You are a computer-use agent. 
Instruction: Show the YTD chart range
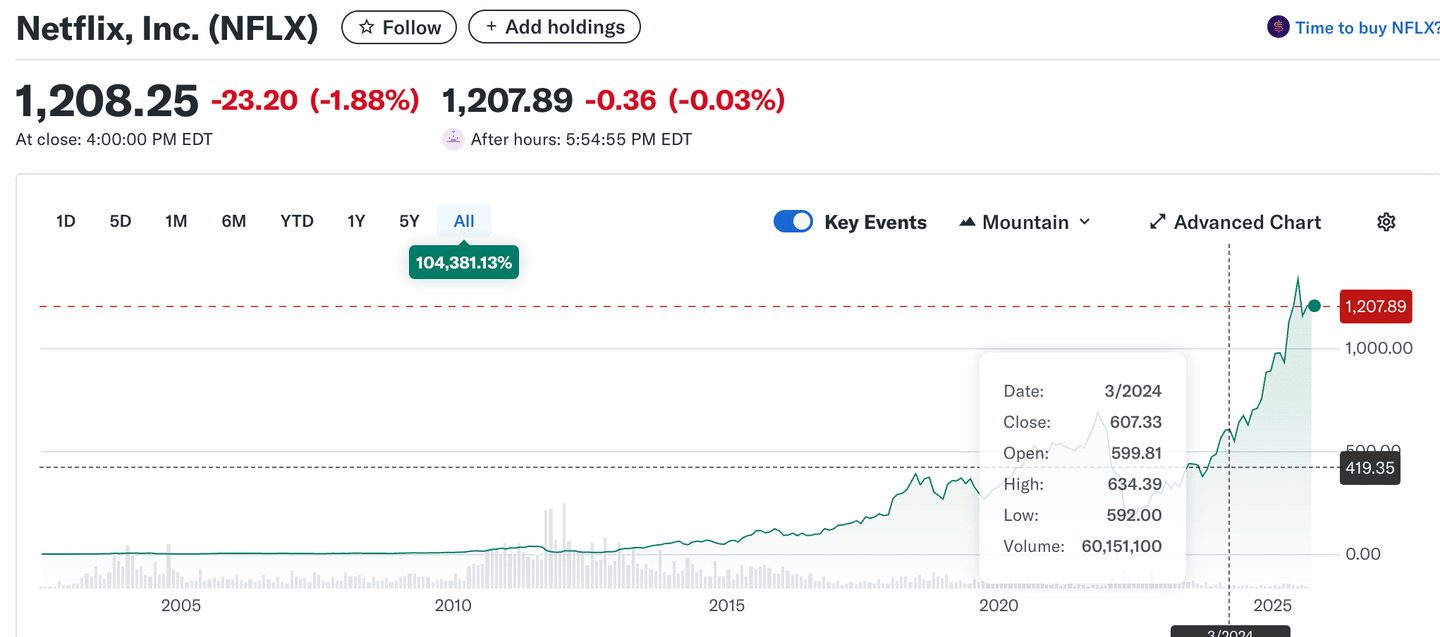(296, 222)
